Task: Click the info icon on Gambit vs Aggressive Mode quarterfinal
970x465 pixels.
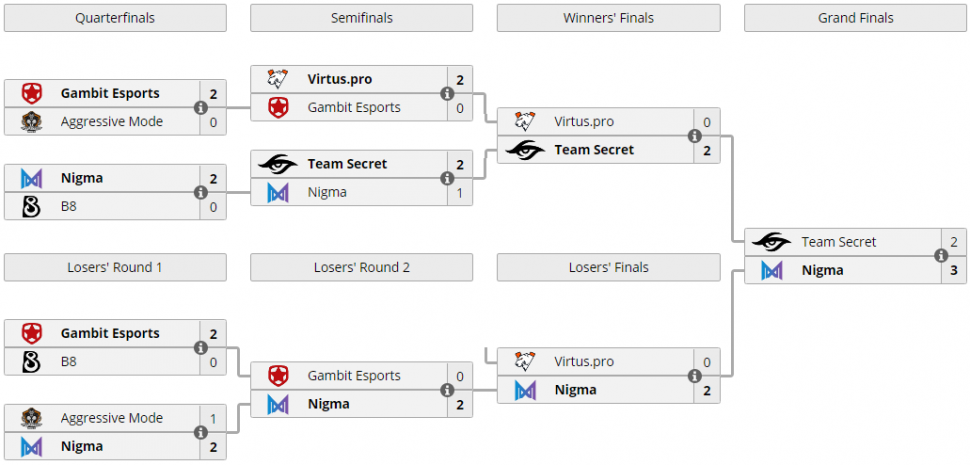Action: [x=200, y=108]
